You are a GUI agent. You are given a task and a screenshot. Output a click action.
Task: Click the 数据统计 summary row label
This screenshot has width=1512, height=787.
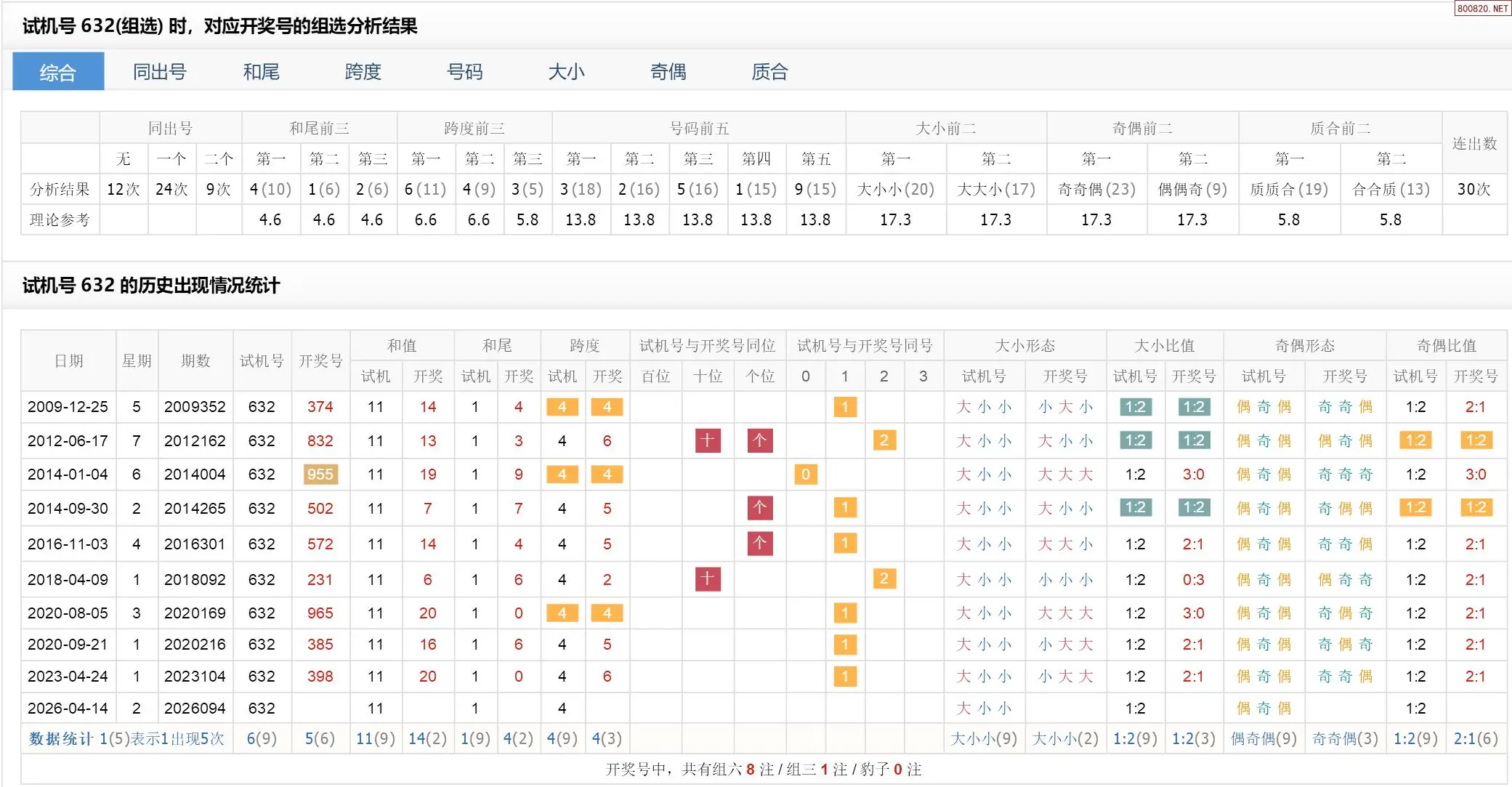[61, 739]
